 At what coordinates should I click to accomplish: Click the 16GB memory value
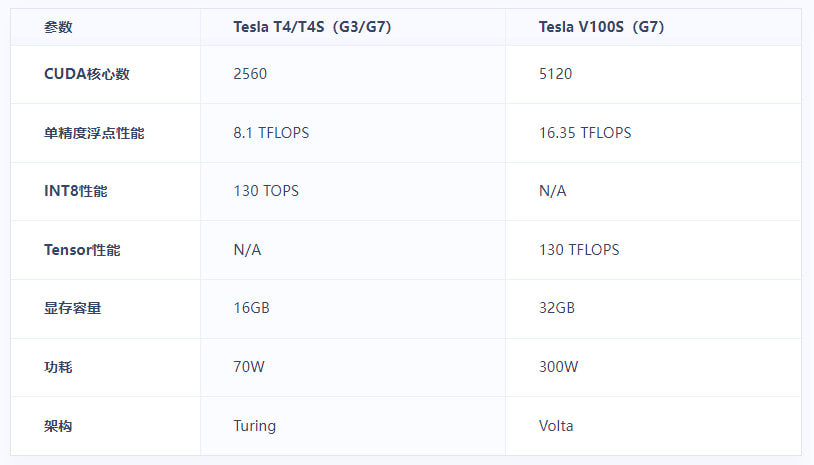click(251, 308)
